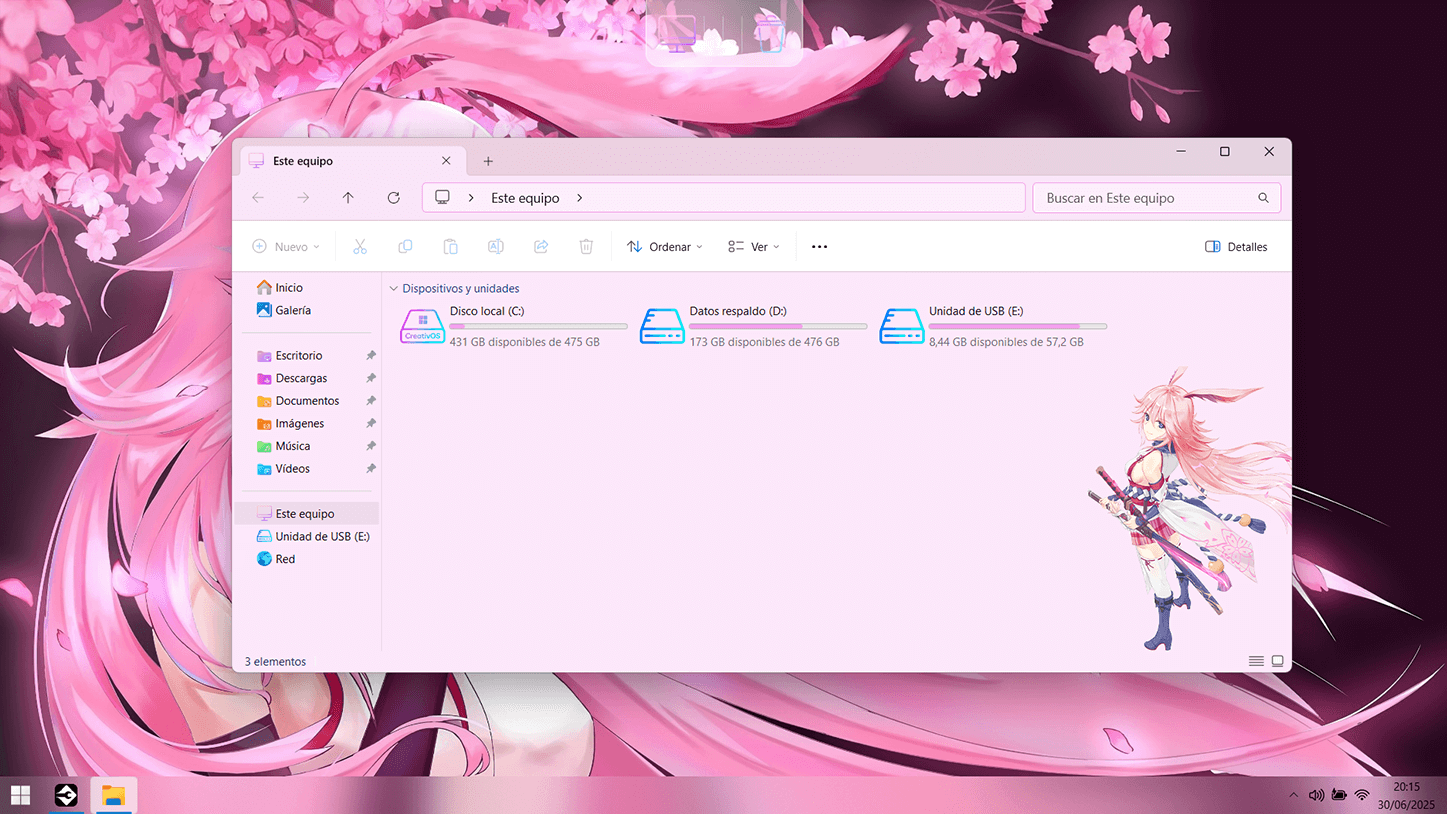
Task: Click the Delete trash icon in toolbar
Action: 586,247
